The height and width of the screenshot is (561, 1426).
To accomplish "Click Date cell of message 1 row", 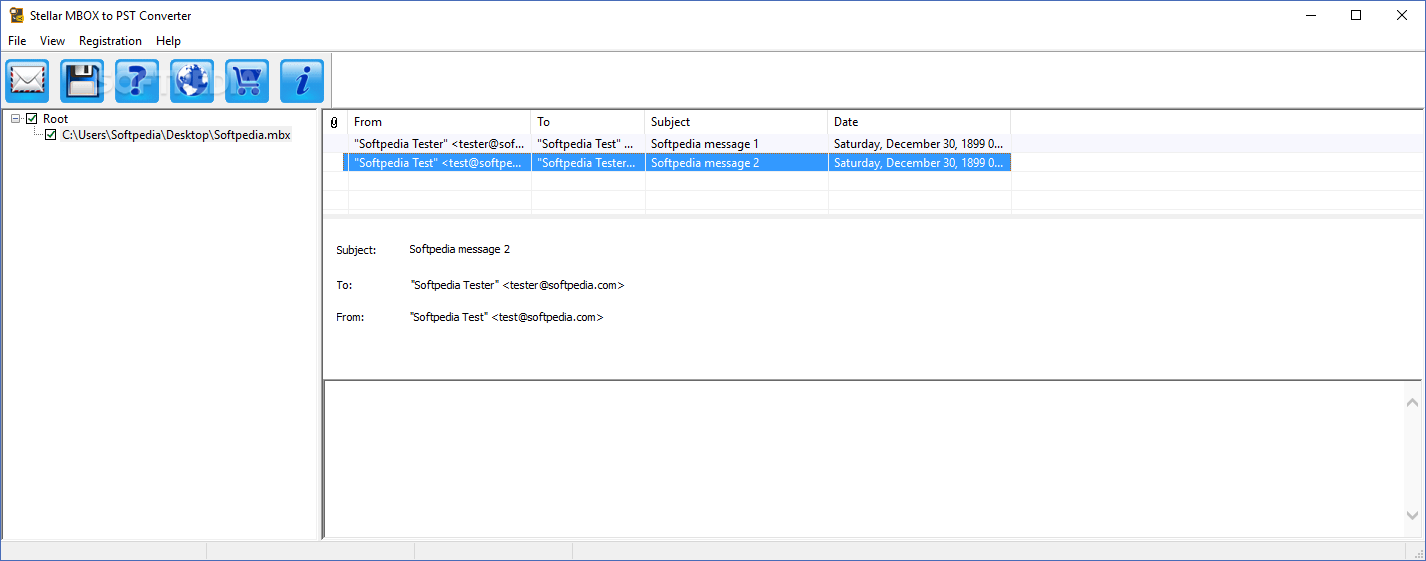I will click(x=919, y=144).
